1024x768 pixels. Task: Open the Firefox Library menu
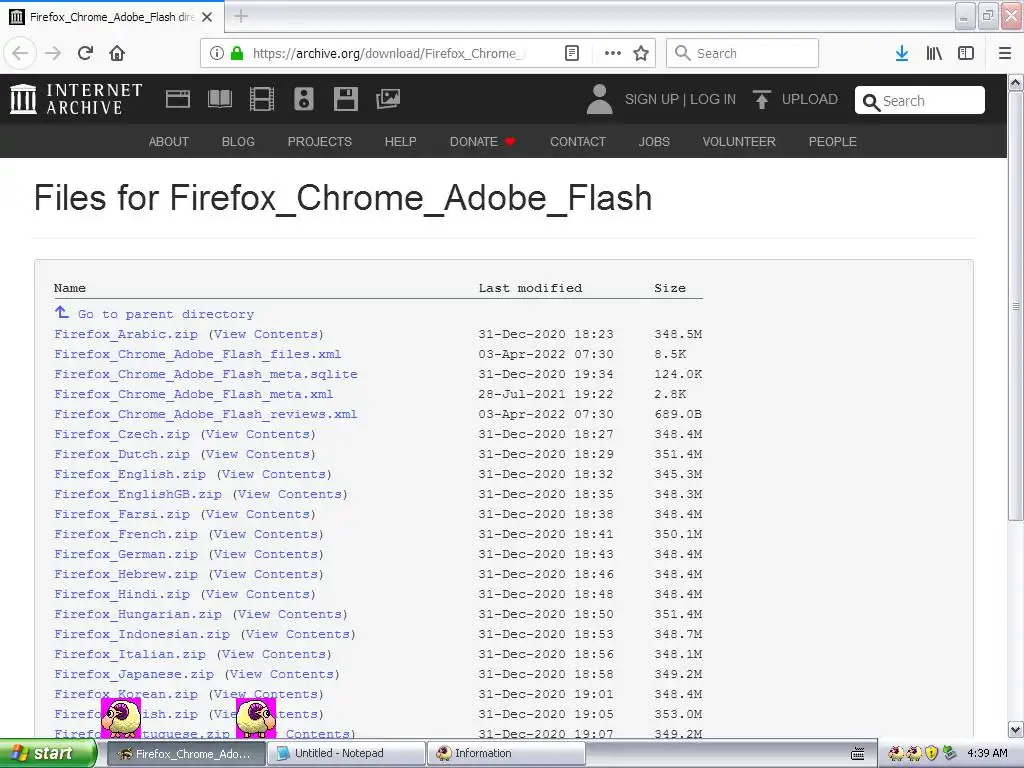[934, 53]
